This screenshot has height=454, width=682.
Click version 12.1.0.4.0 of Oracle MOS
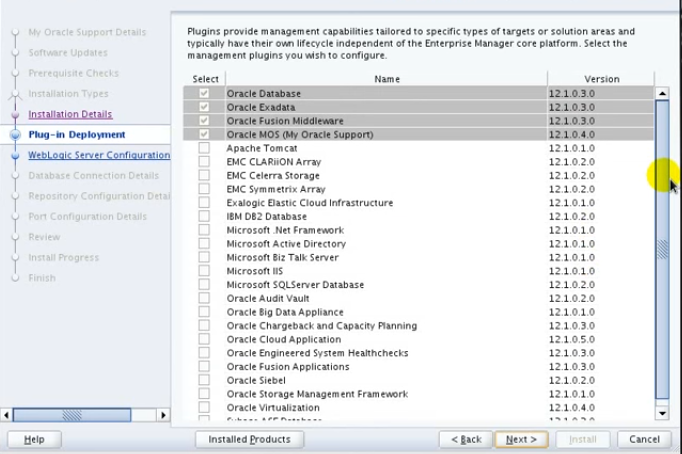572,134
